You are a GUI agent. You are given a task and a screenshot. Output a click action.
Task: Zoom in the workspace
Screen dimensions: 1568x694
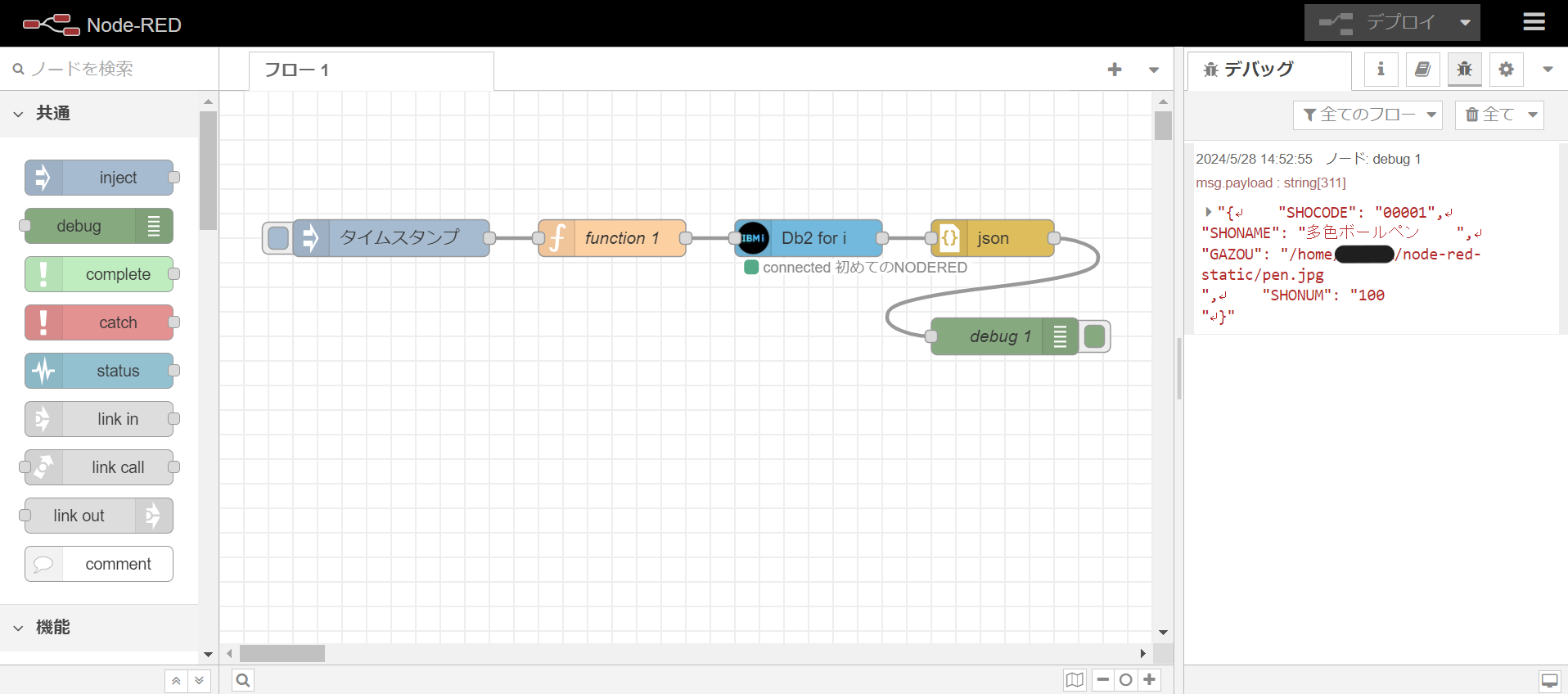click(x=1149, y=680)
